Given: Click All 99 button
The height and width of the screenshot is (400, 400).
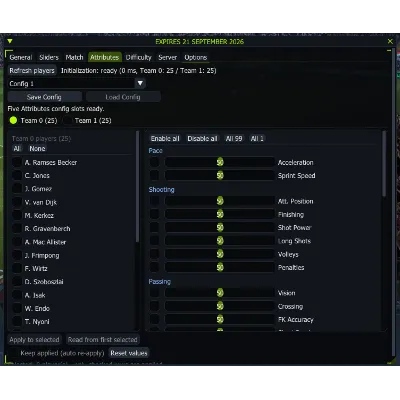Looking at the screenshot, I should coord(234,139).
